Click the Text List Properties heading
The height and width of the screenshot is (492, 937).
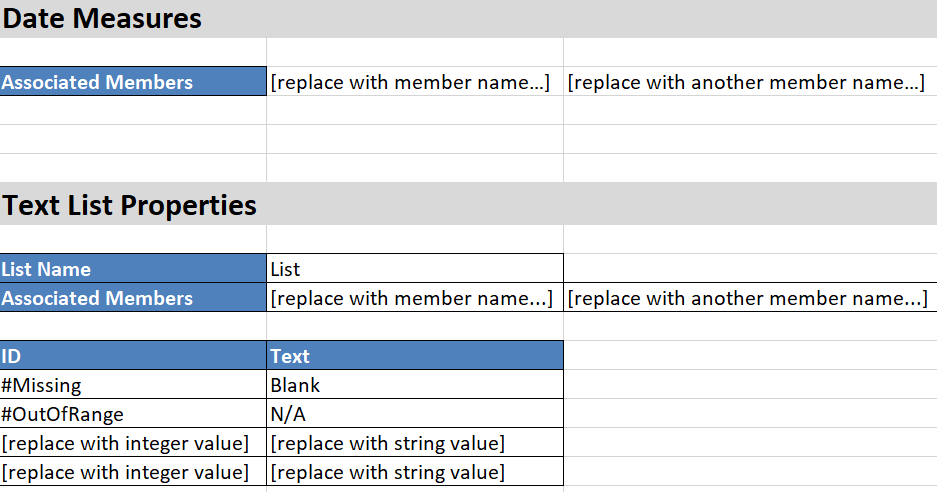pyautogui.click(x=130, y=205)
